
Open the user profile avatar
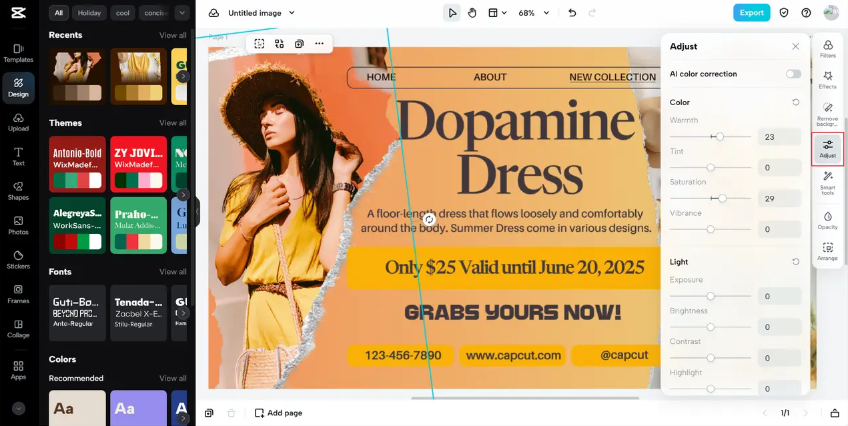point(831,13)
